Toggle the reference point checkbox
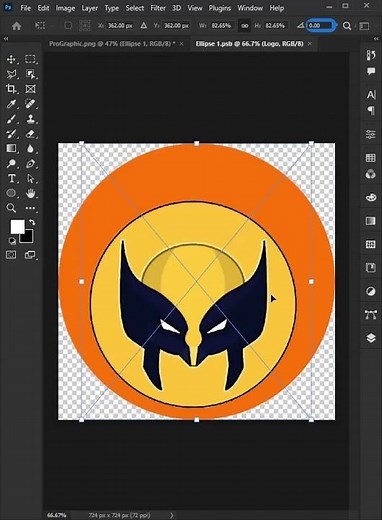The width and height of the screenshot is (382, 520). tap(68, 26)
